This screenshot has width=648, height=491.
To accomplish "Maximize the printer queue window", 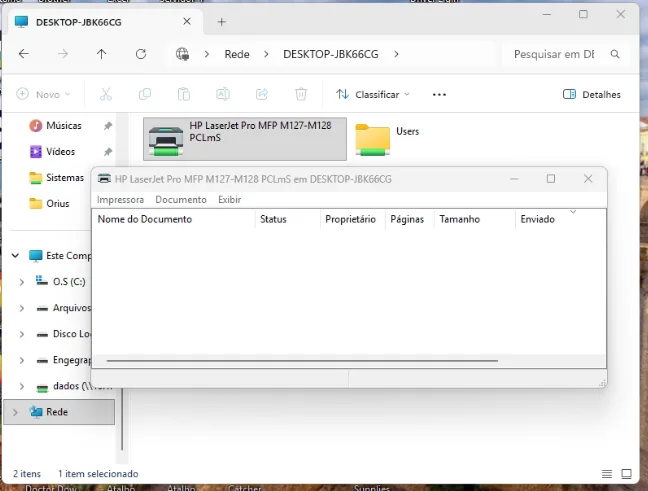I will [550, 179].
